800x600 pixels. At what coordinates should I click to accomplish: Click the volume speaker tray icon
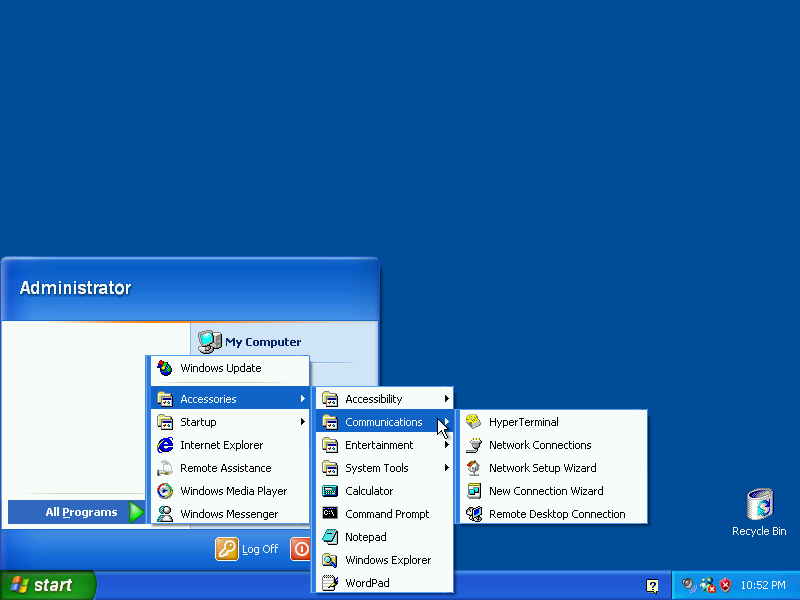(689, 585)
